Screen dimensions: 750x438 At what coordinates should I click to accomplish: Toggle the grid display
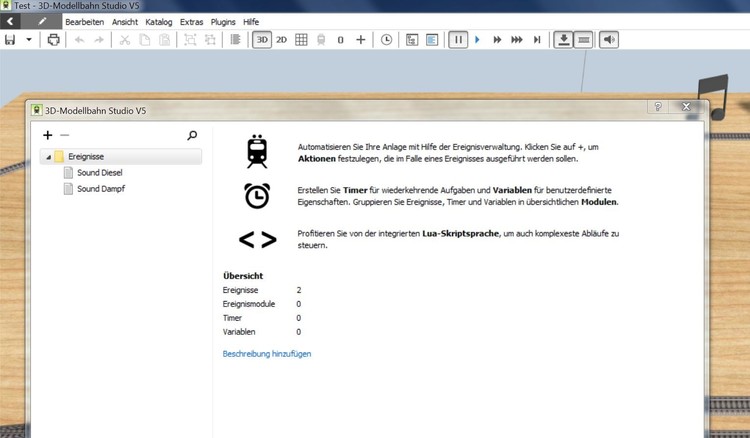point(301,40)
